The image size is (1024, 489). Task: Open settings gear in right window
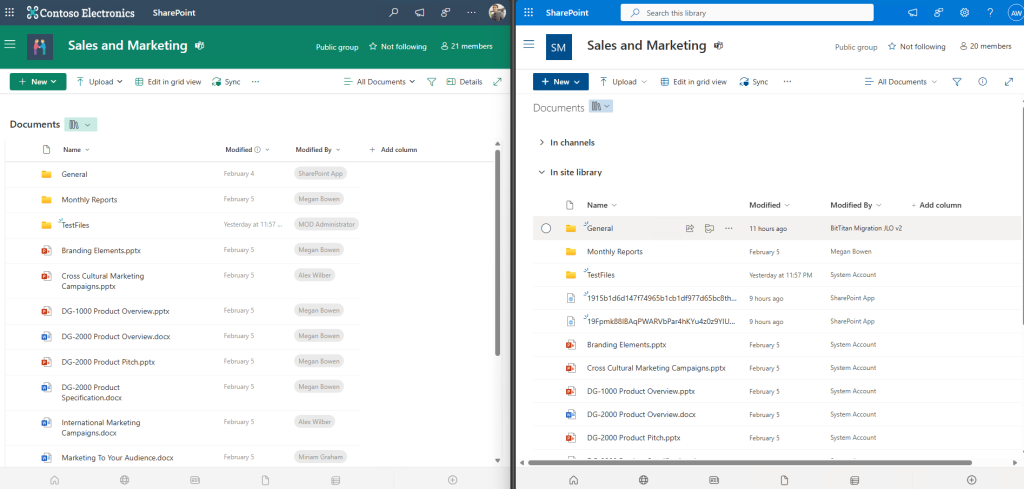click(964, 12)
